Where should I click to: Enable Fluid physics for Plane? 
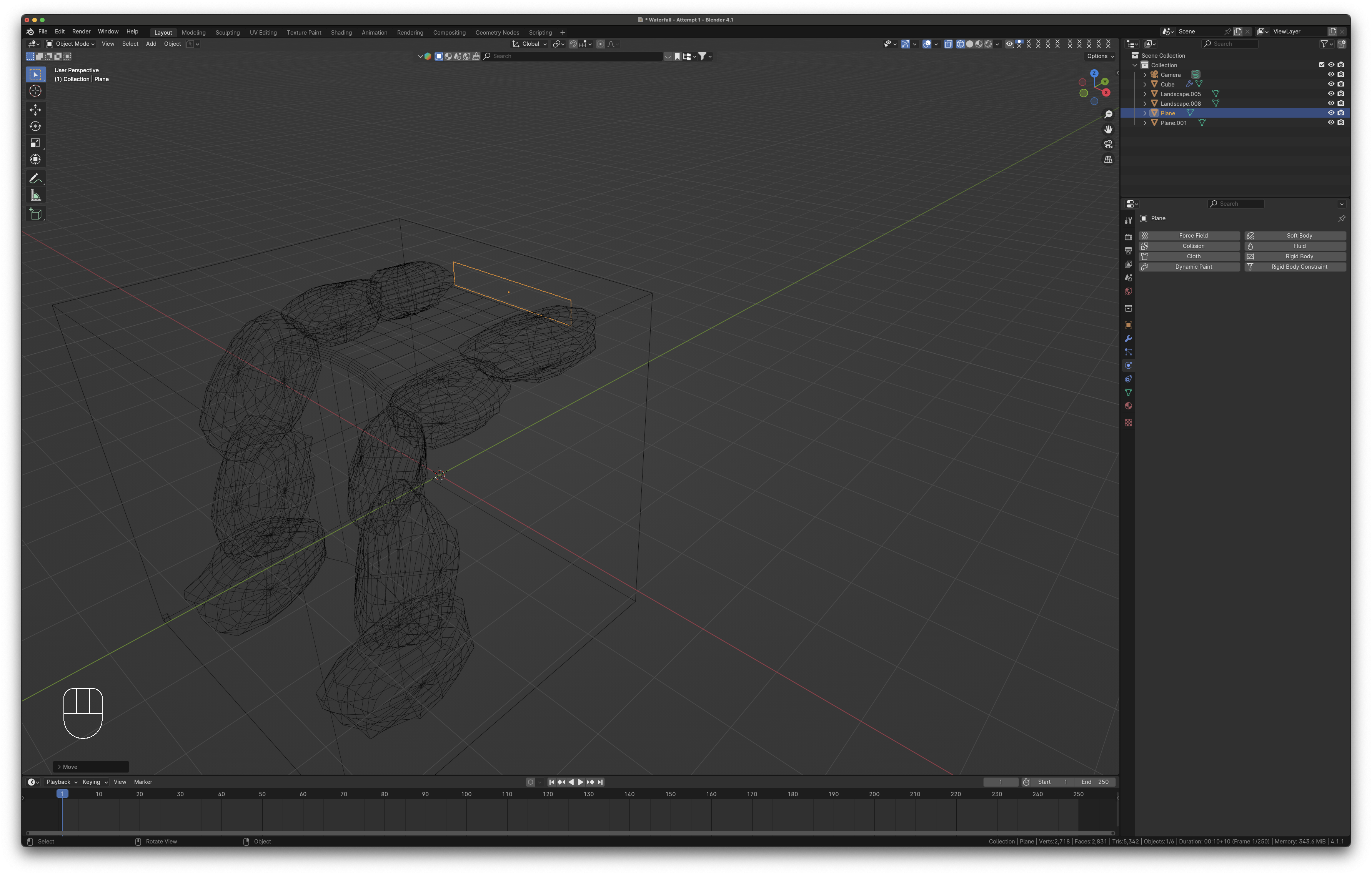pos(1295,246)
